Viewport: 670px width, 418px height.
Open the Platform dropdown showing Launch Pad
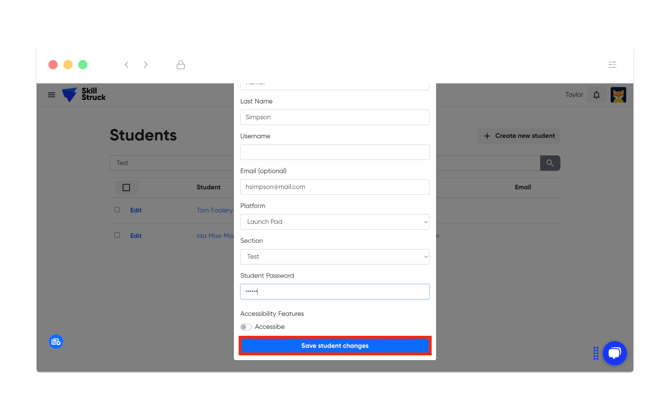pos(334,222)
